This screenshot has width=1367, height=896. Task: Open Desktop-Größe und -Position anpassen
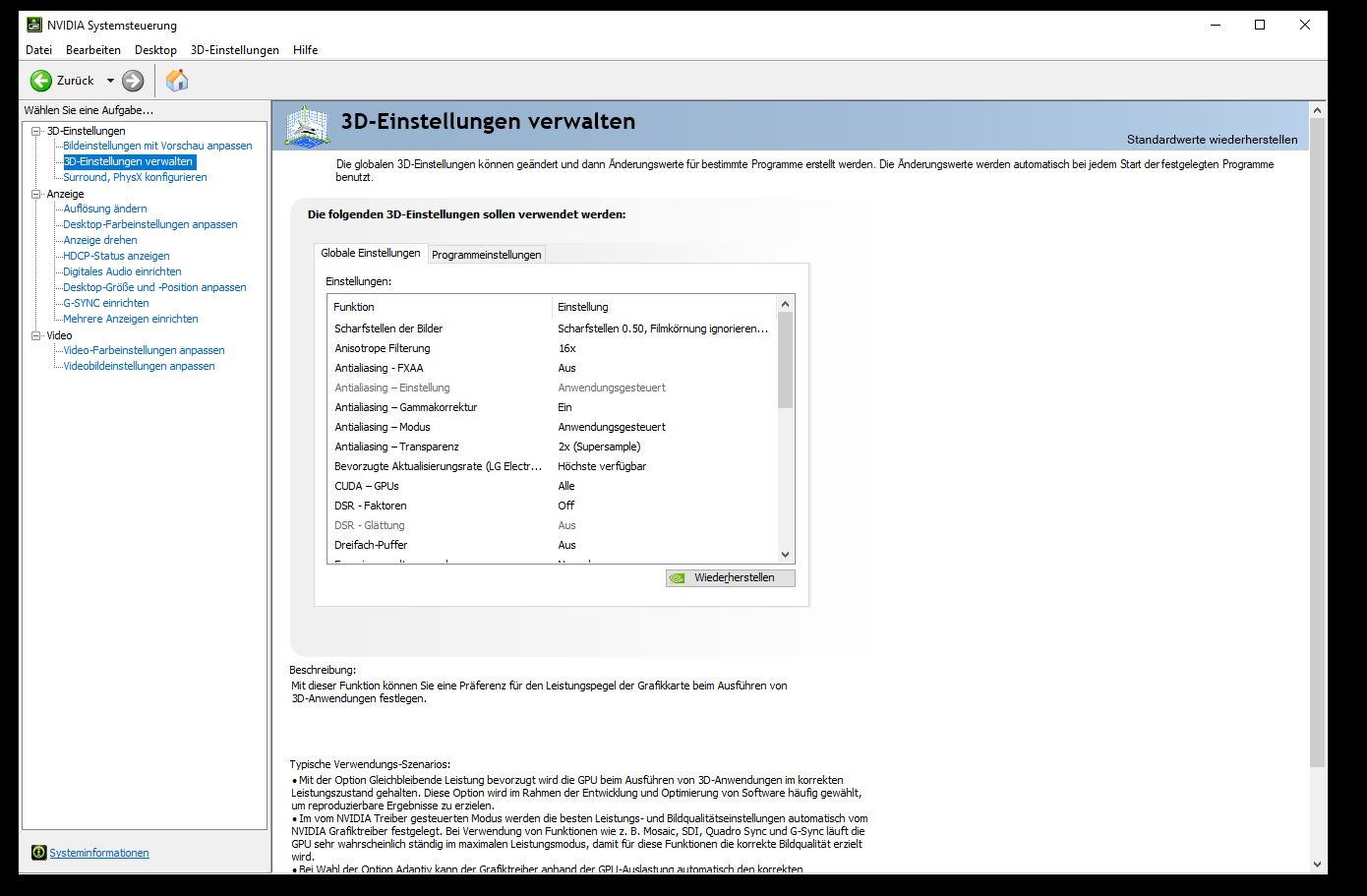pos(154,287)
